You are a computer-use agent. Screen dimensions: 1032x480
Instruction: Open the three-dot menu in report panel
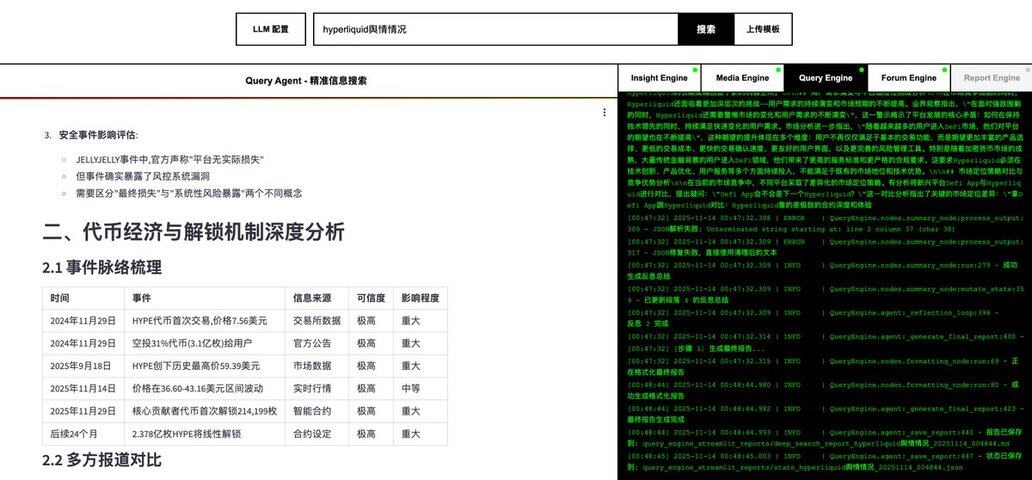tap(604, 113)
